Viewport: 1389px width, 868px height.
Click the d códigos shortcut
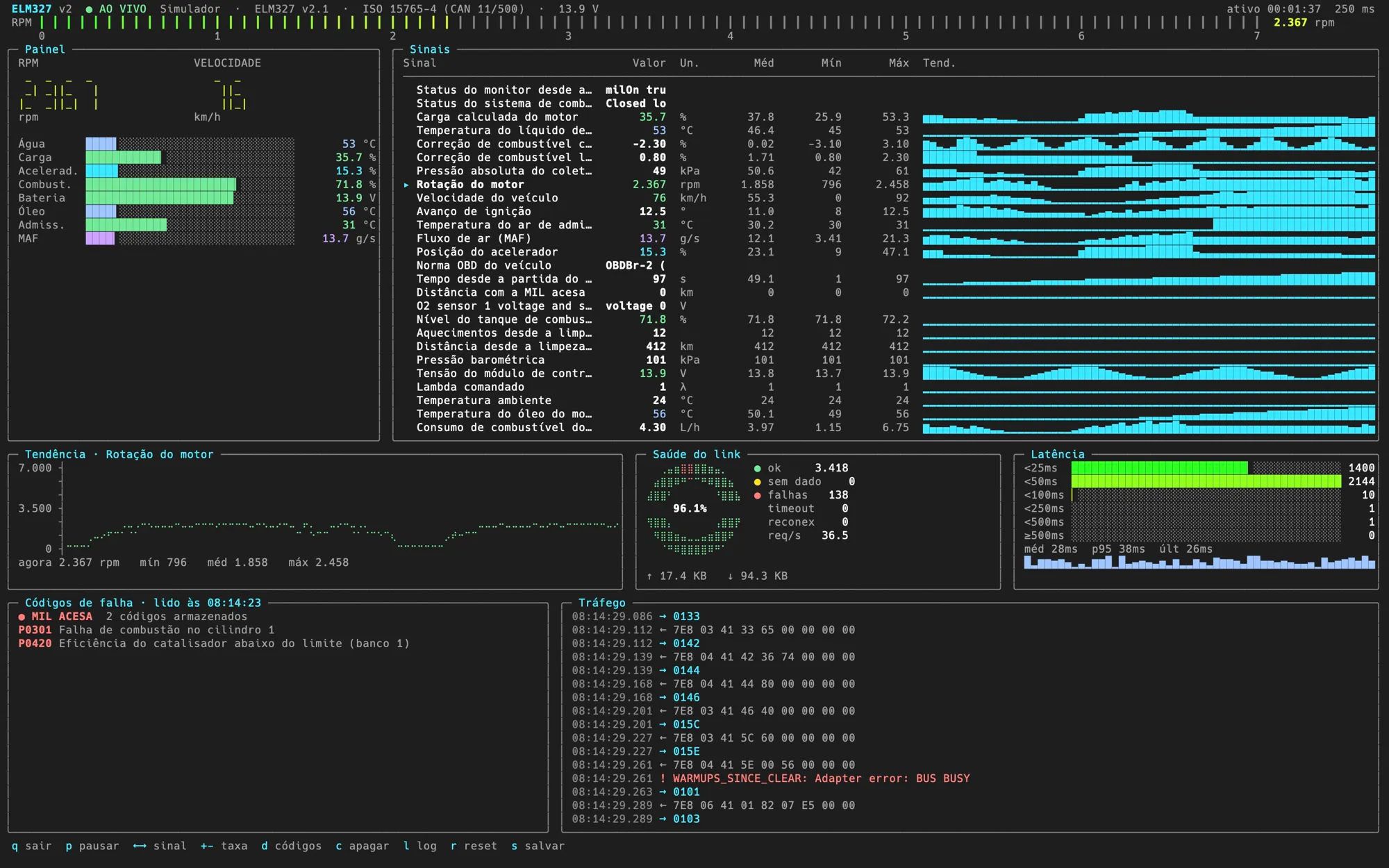coord(292,846)
